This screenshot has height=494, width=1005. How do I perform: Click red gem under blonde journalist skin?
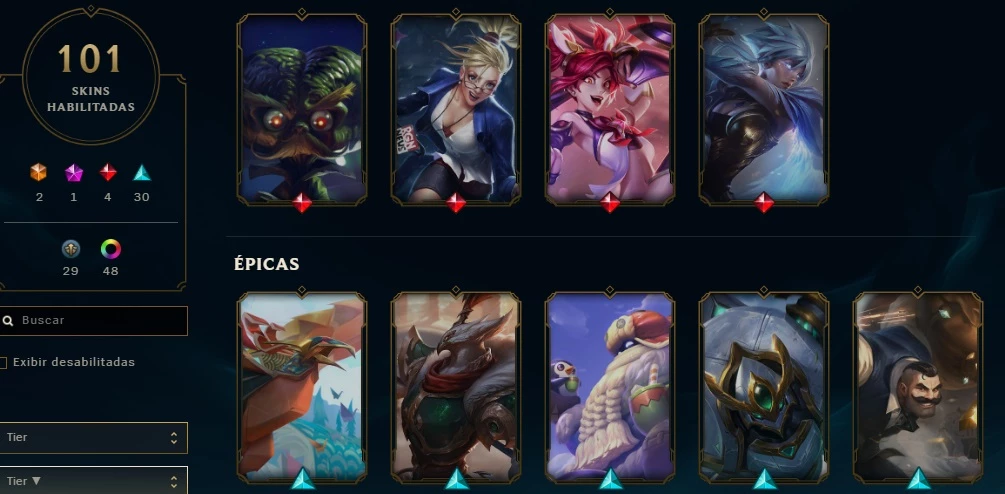(x=456, y=203)
